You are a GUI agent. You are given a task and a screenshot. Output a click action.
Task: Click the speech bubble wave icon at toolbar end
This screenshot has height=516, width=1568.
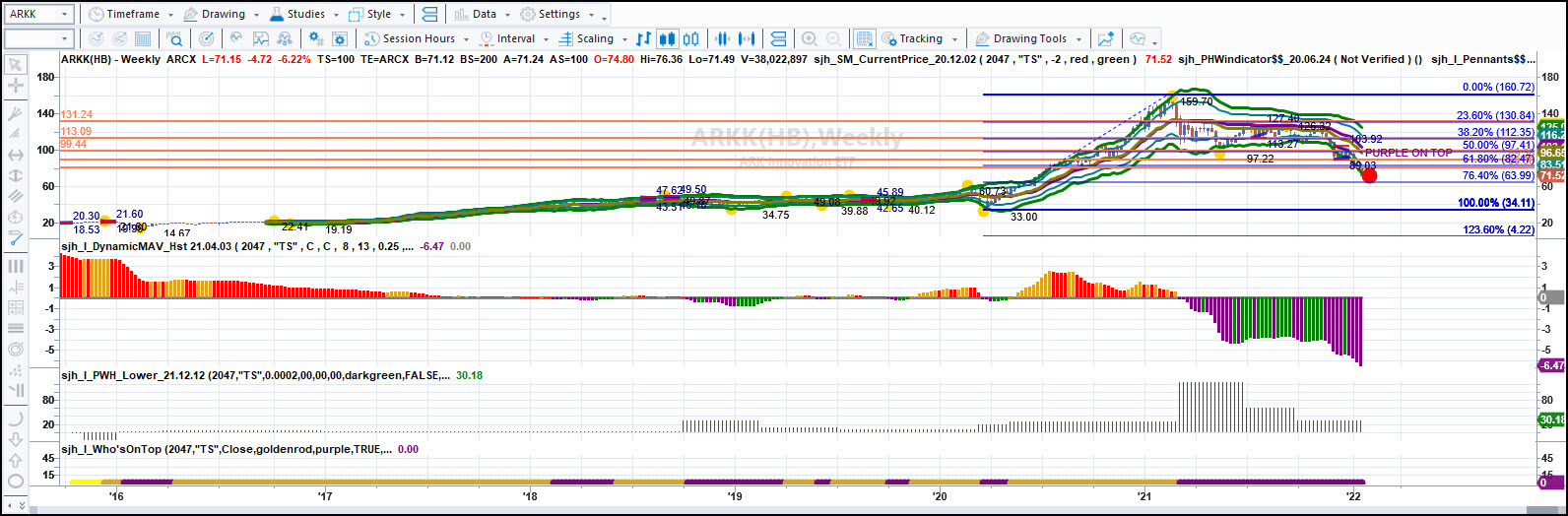coord(1138,38)
